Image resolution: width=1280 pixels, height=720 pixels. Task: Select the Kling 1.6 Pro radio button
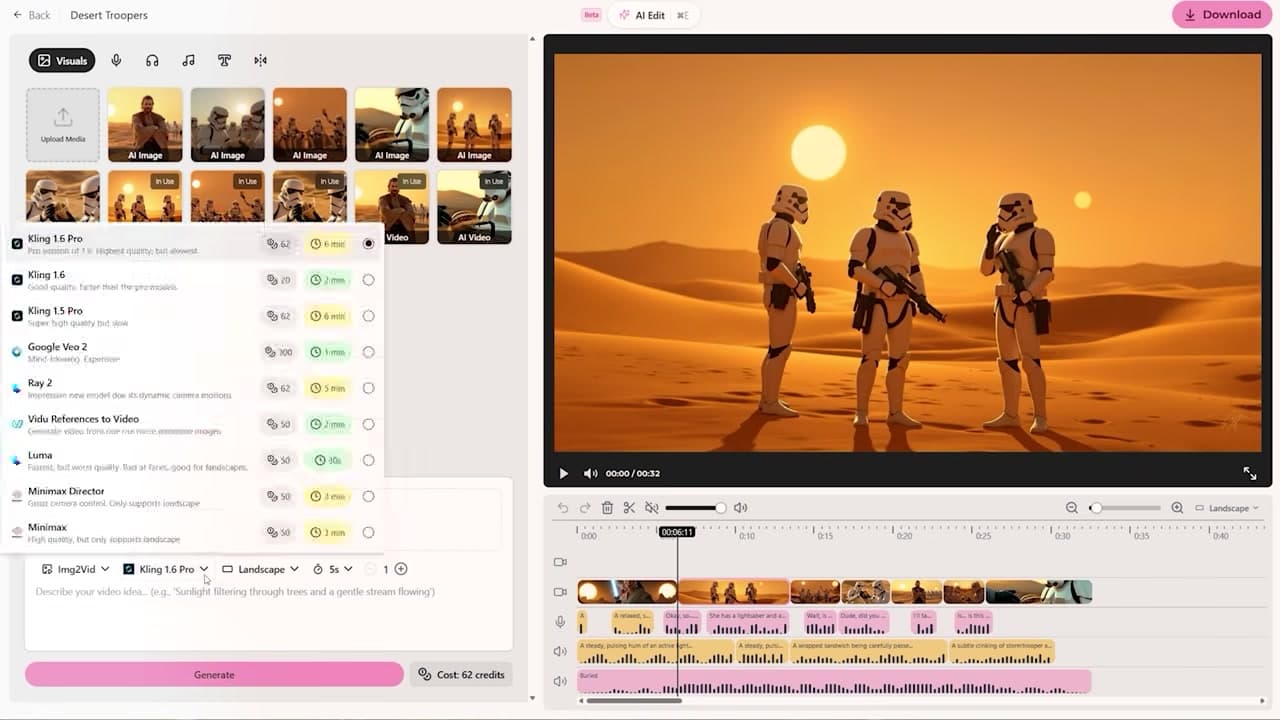tap(369, 244)
